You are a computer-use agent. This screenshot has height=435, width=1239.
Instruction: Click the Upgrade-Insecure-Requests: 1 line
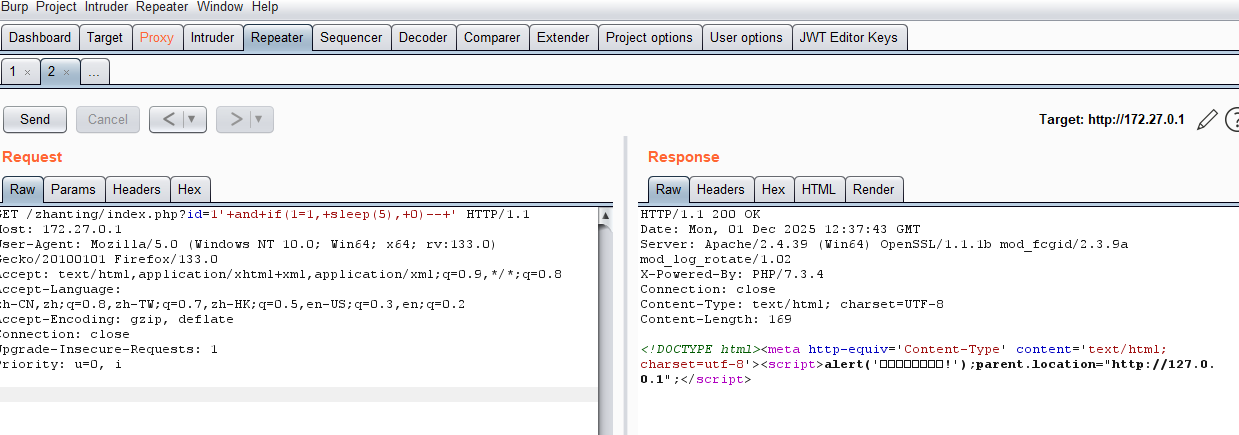pos(109,349)
